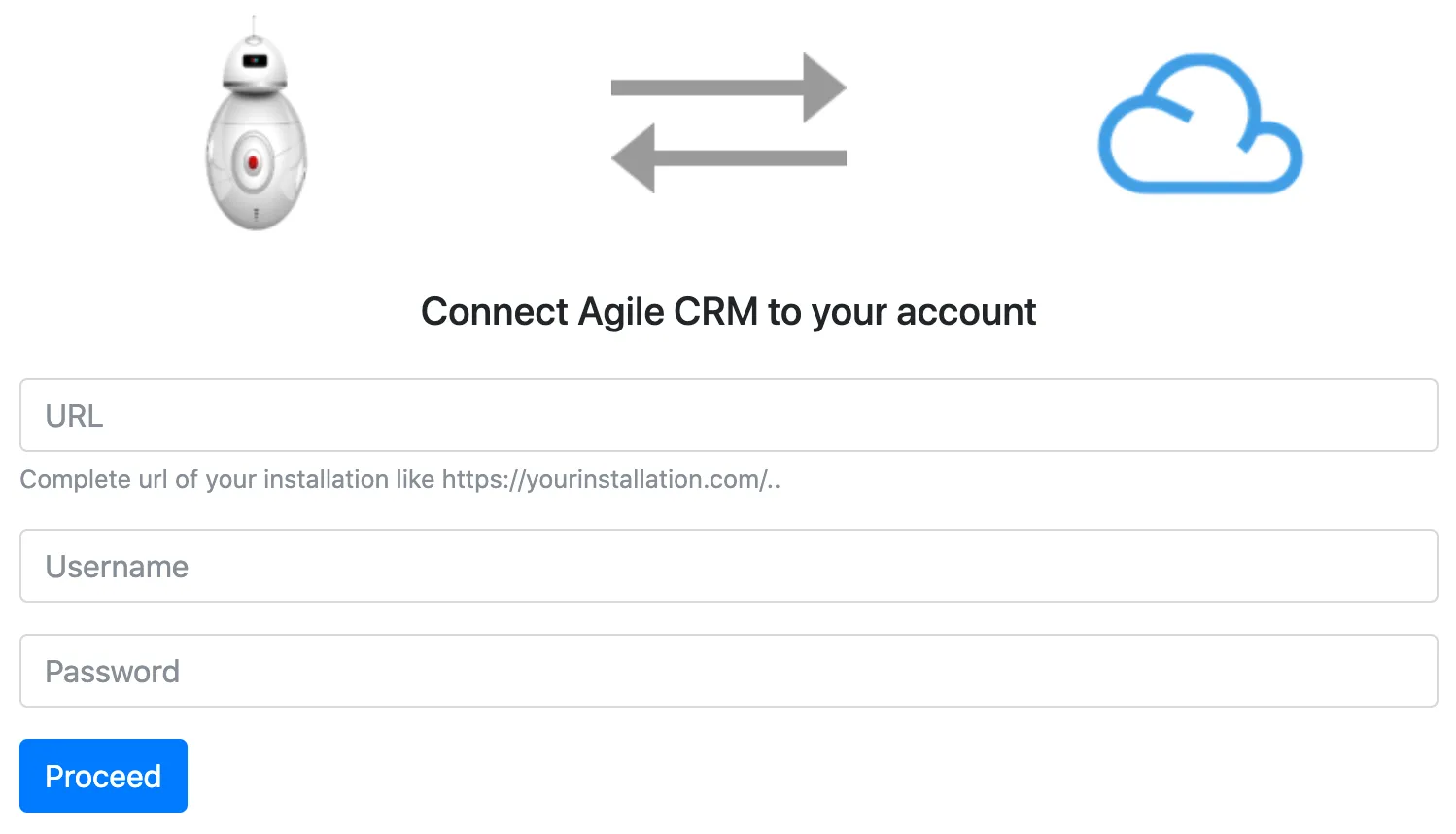
Task: Click the 'URL' placeholder text
Action: [74, 416]
